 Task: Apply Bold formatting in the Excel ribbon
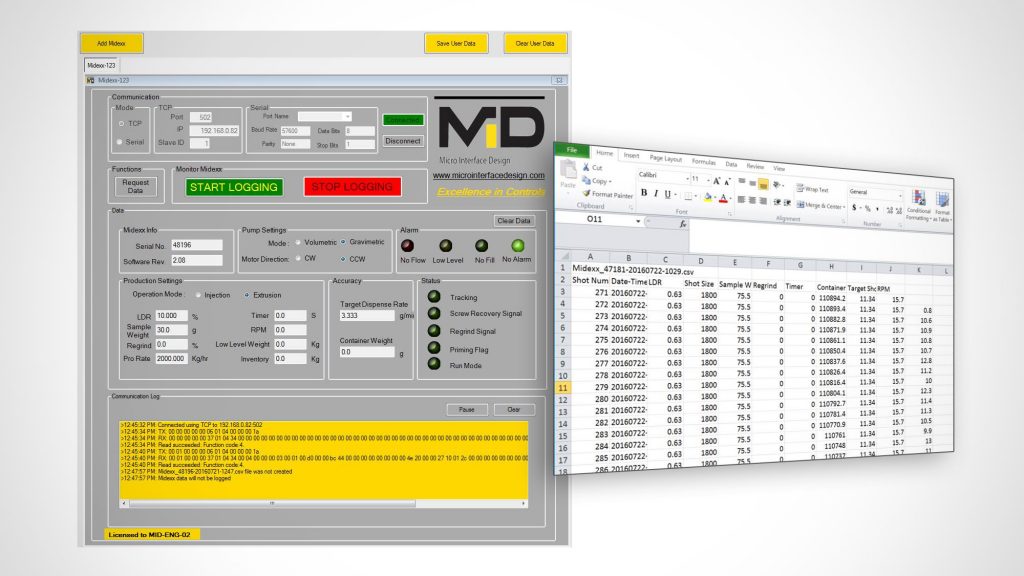click(x=643, y=191)
